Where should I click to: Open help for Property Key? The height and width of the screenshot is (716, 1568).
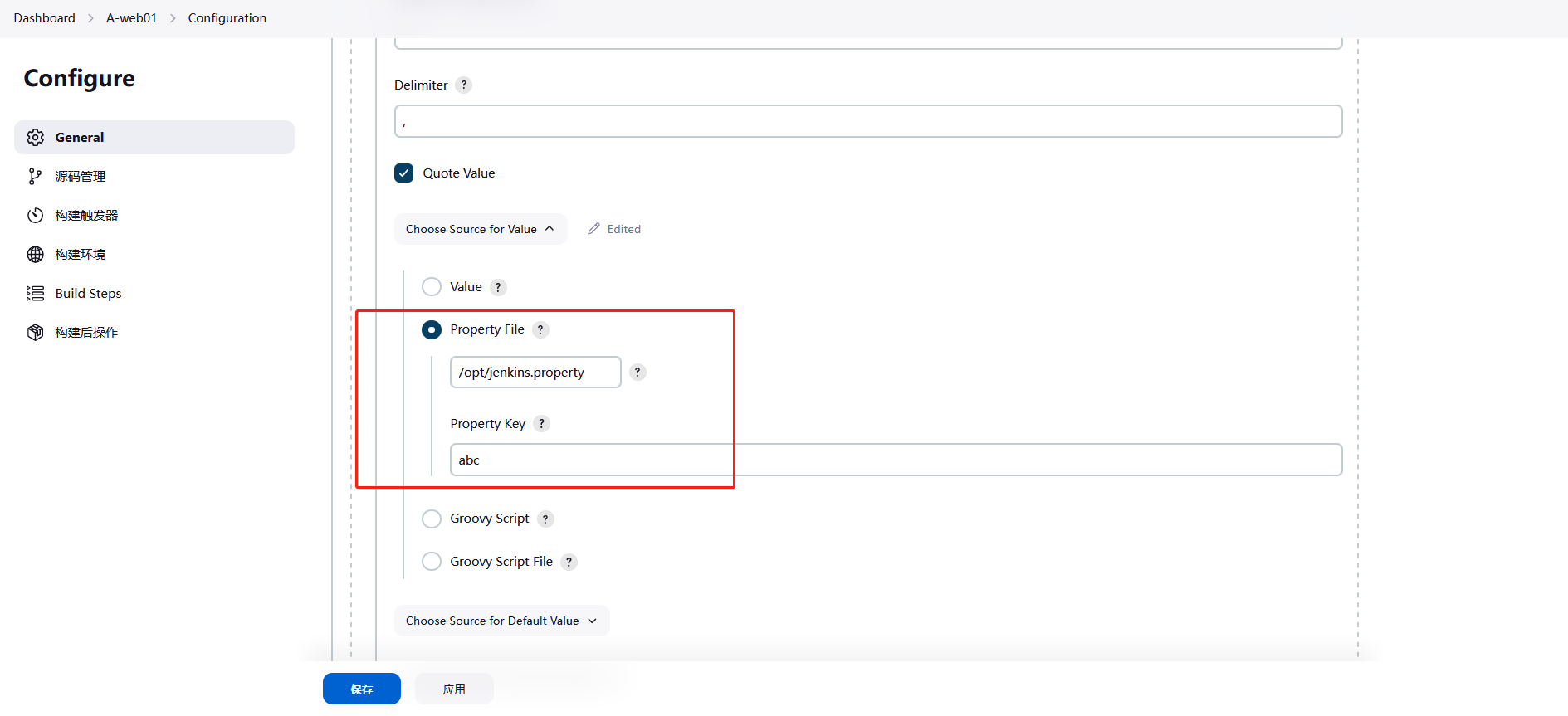pos(541,424)
